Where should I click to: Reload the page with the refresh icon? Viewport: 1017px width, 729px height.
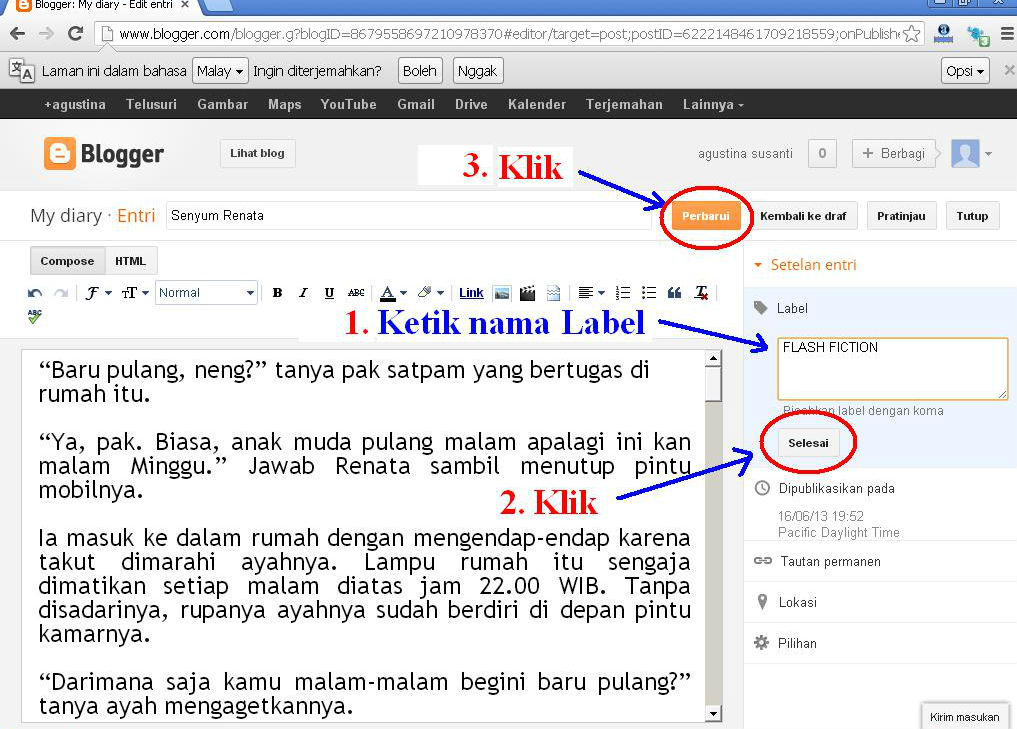(x=75, y=33)
